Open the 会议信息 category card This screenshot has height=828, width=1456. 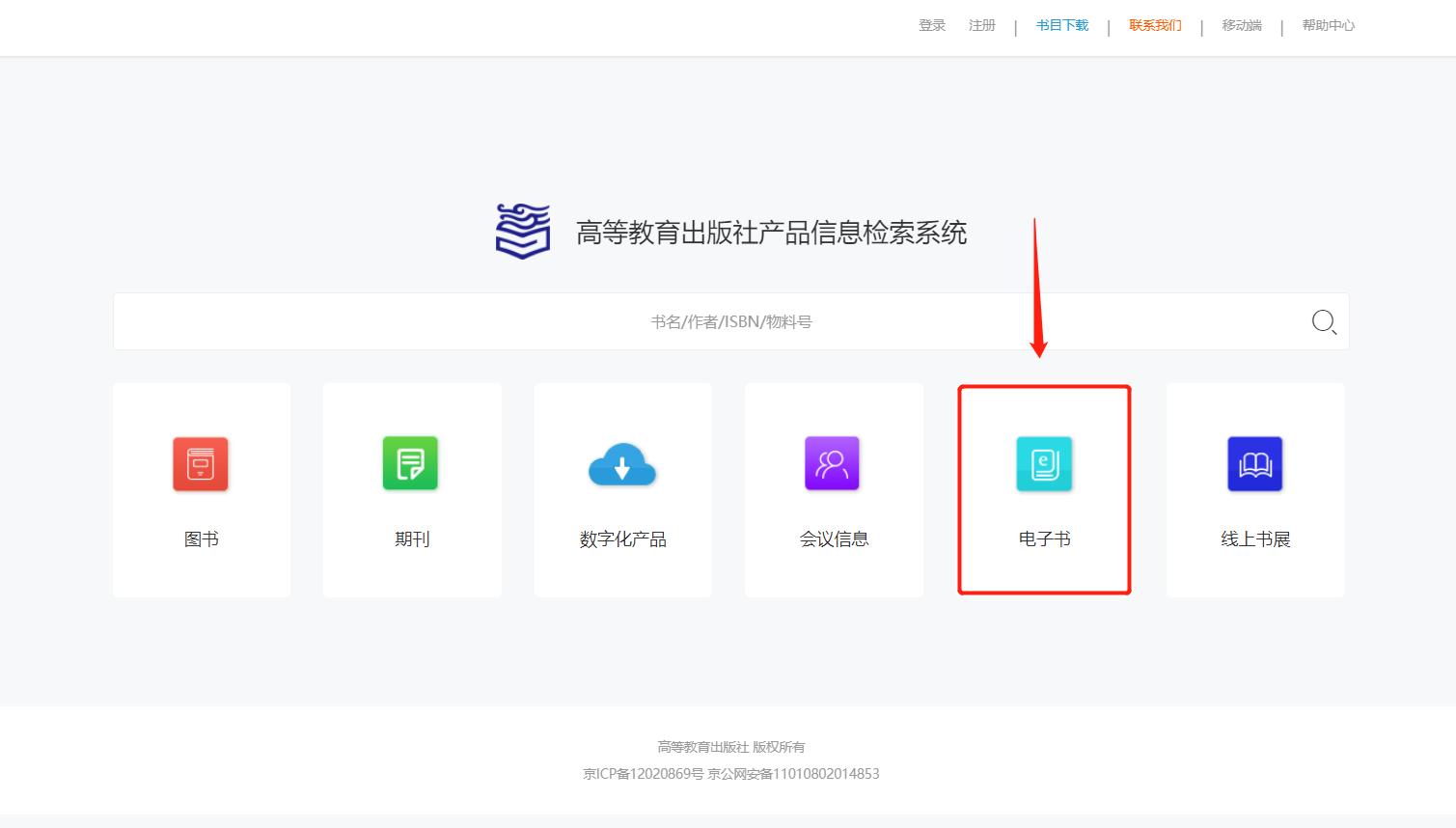(833, 538)
